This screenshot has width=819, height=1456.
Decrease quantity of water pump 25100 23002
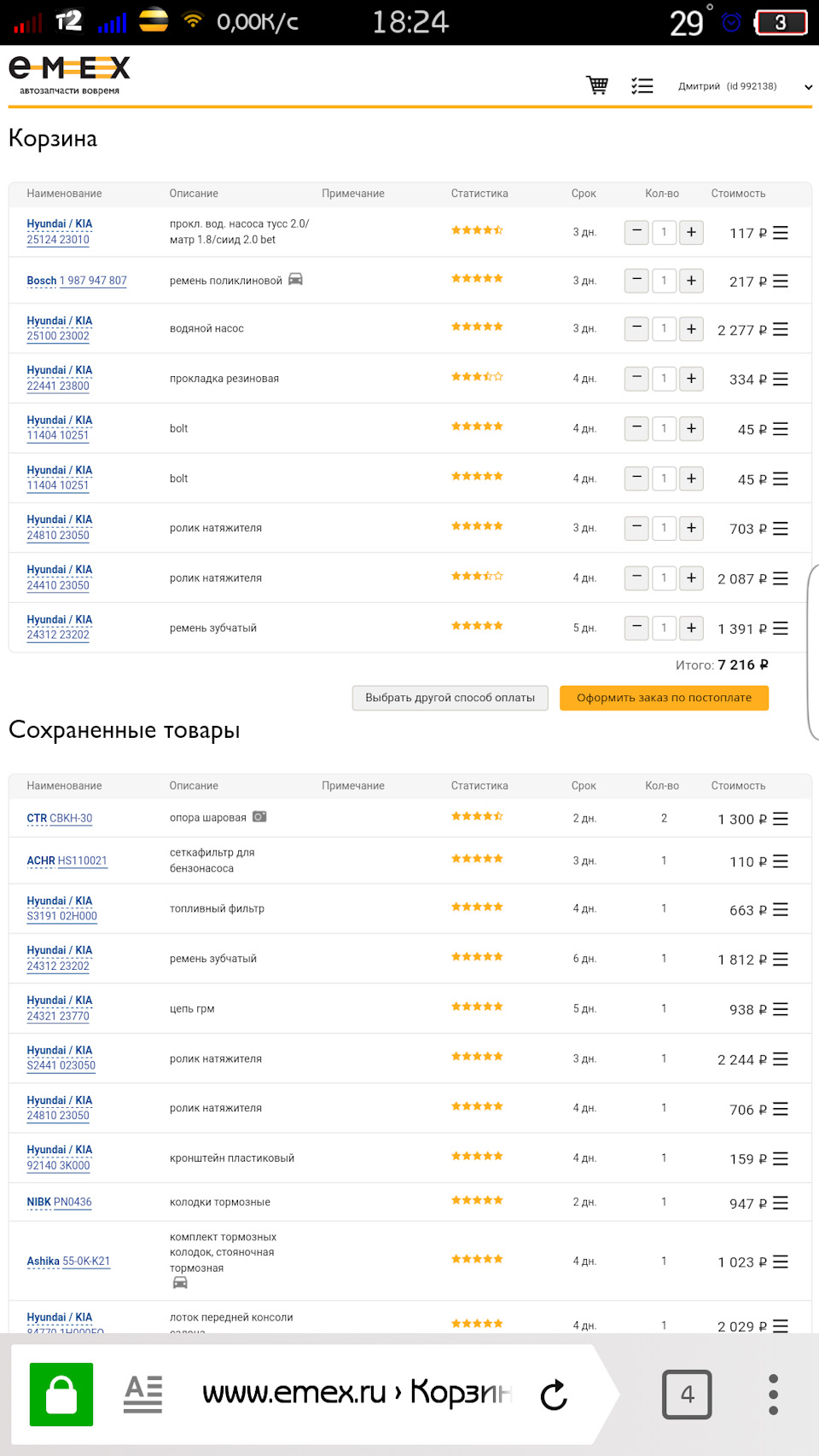[x=636, y=328]
